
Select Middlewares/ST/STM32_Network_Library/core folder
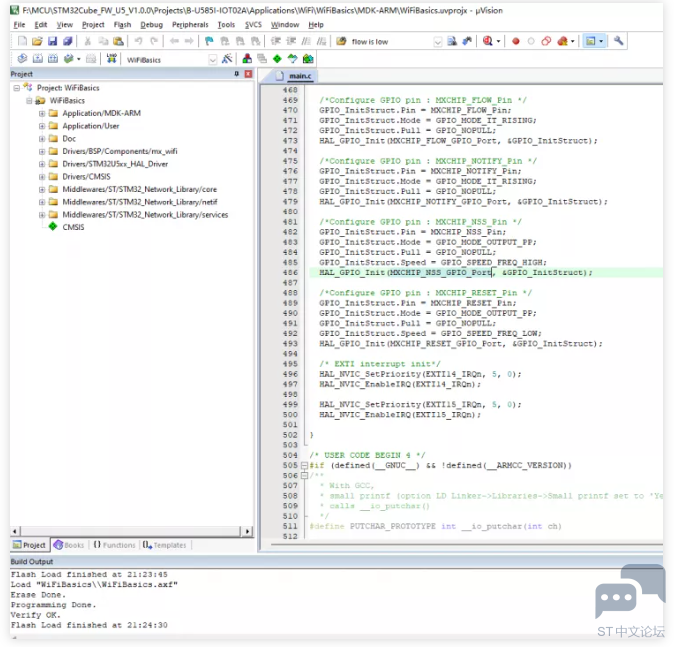(x=139, y=189)
